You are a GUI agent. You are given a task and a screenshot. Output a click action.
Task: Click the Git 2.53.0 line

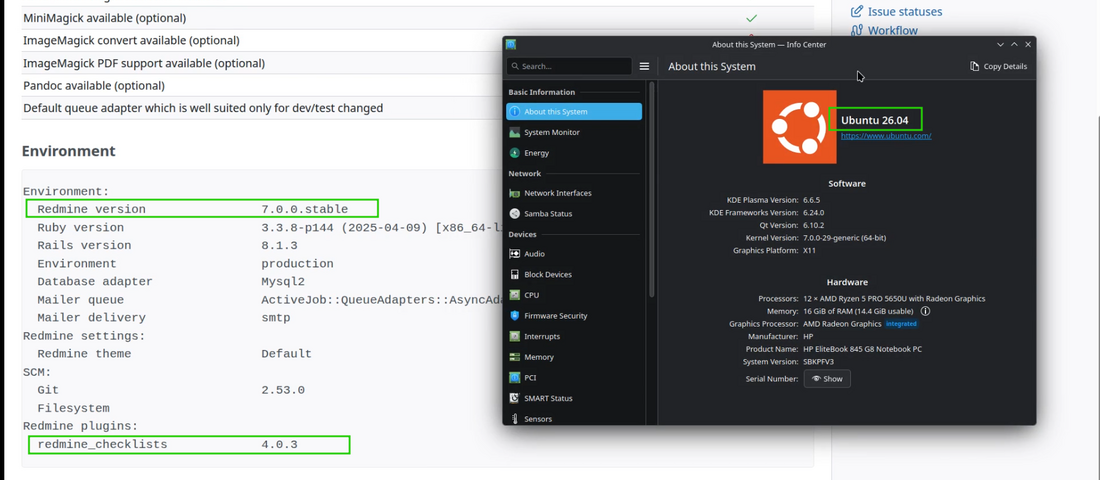pos(170,390)
